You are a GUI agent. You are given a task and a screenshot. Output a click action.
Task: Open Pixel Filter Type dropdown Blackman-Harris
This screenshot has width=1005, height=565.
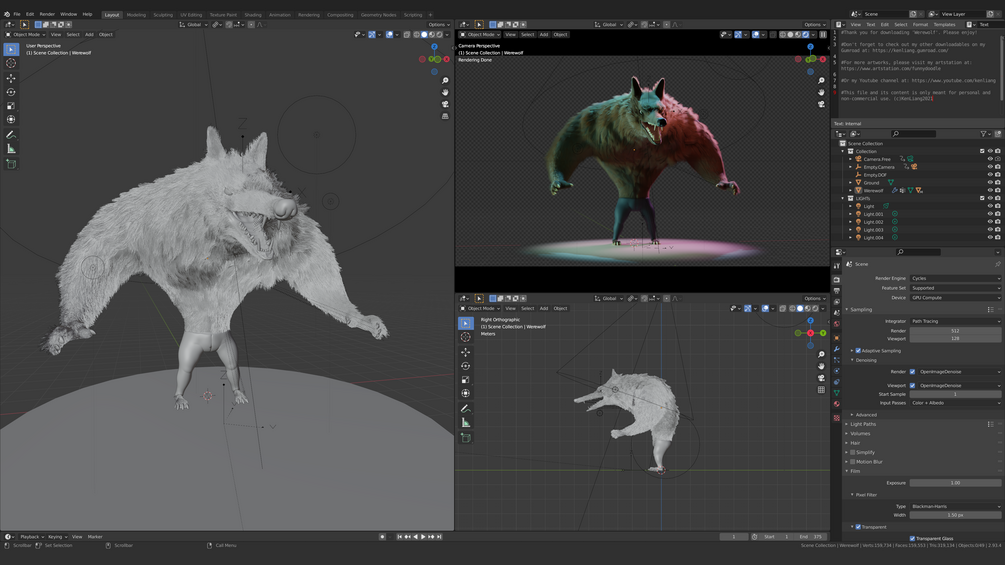click(955, 507)
